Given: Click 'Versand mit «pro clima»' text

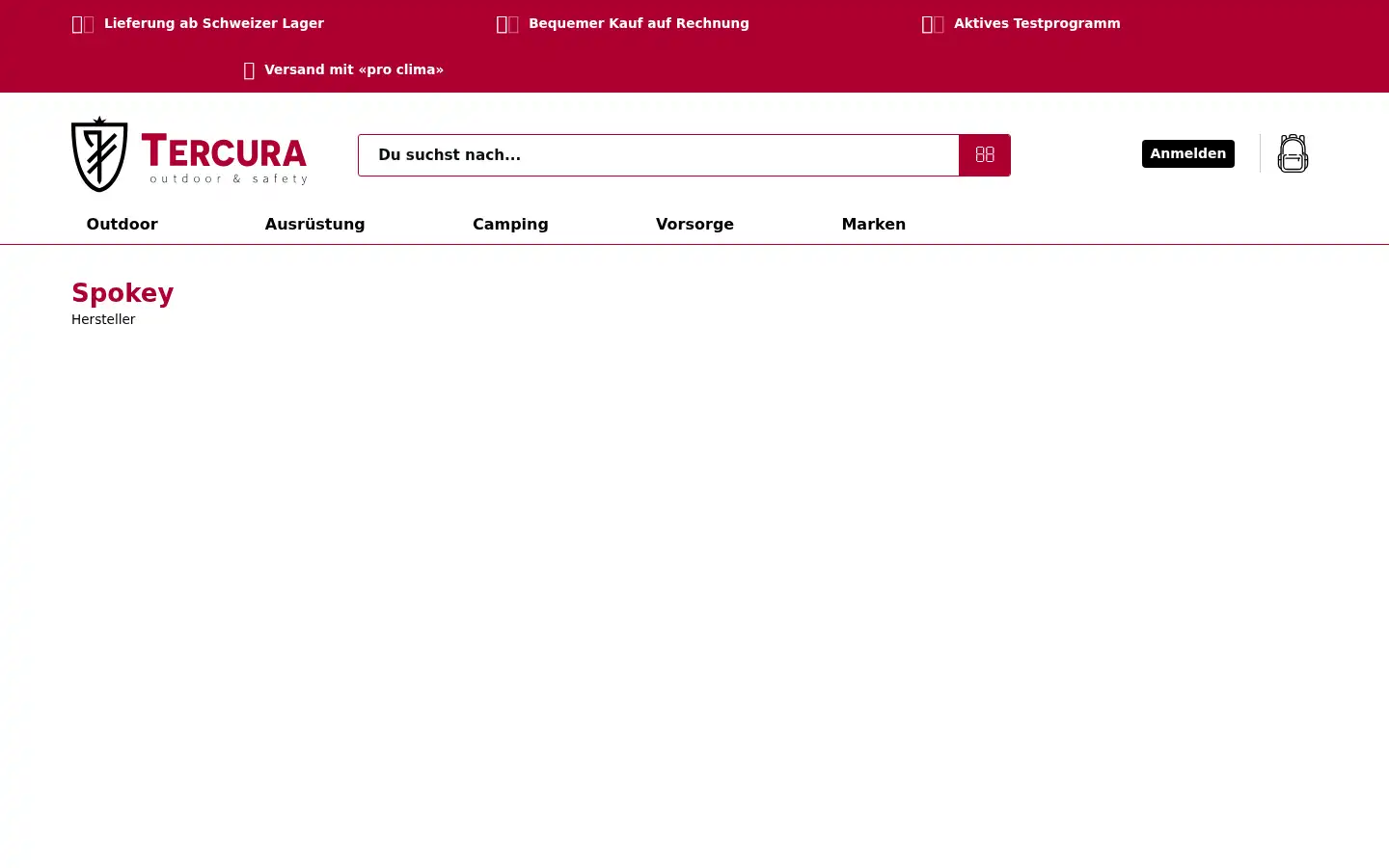Looking at the screenshot, I should coord(354,69).
